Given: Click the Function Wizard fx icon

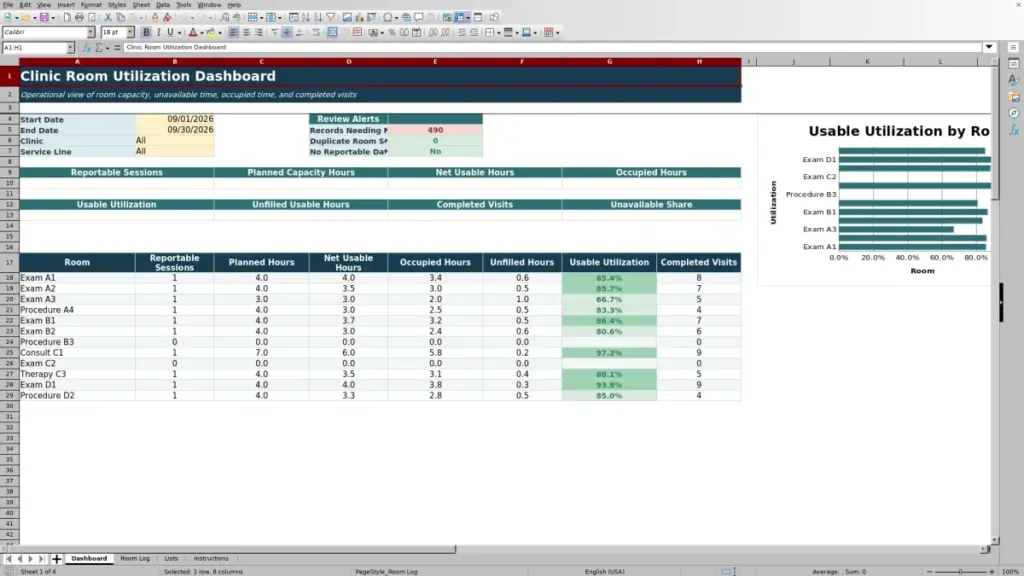Looking at the screenshot, I should 86,48.
